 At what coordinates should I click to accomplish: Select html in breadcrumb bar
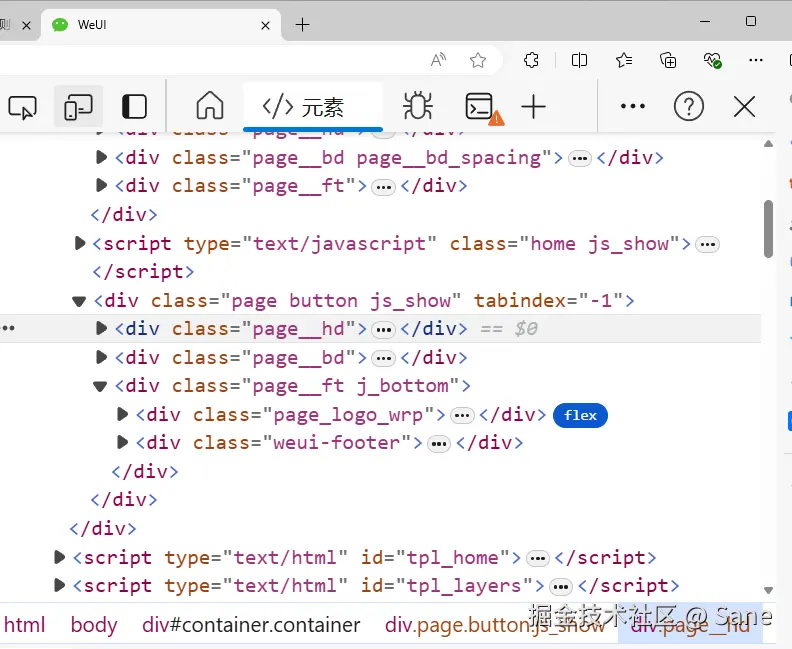click(x=25, y=625)
